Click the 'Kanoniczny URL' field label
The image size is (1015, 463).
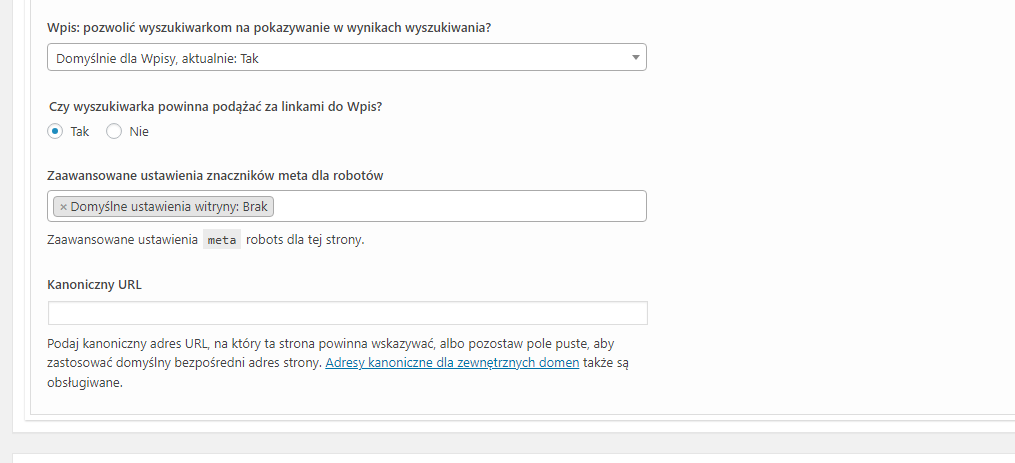[95, 284]
